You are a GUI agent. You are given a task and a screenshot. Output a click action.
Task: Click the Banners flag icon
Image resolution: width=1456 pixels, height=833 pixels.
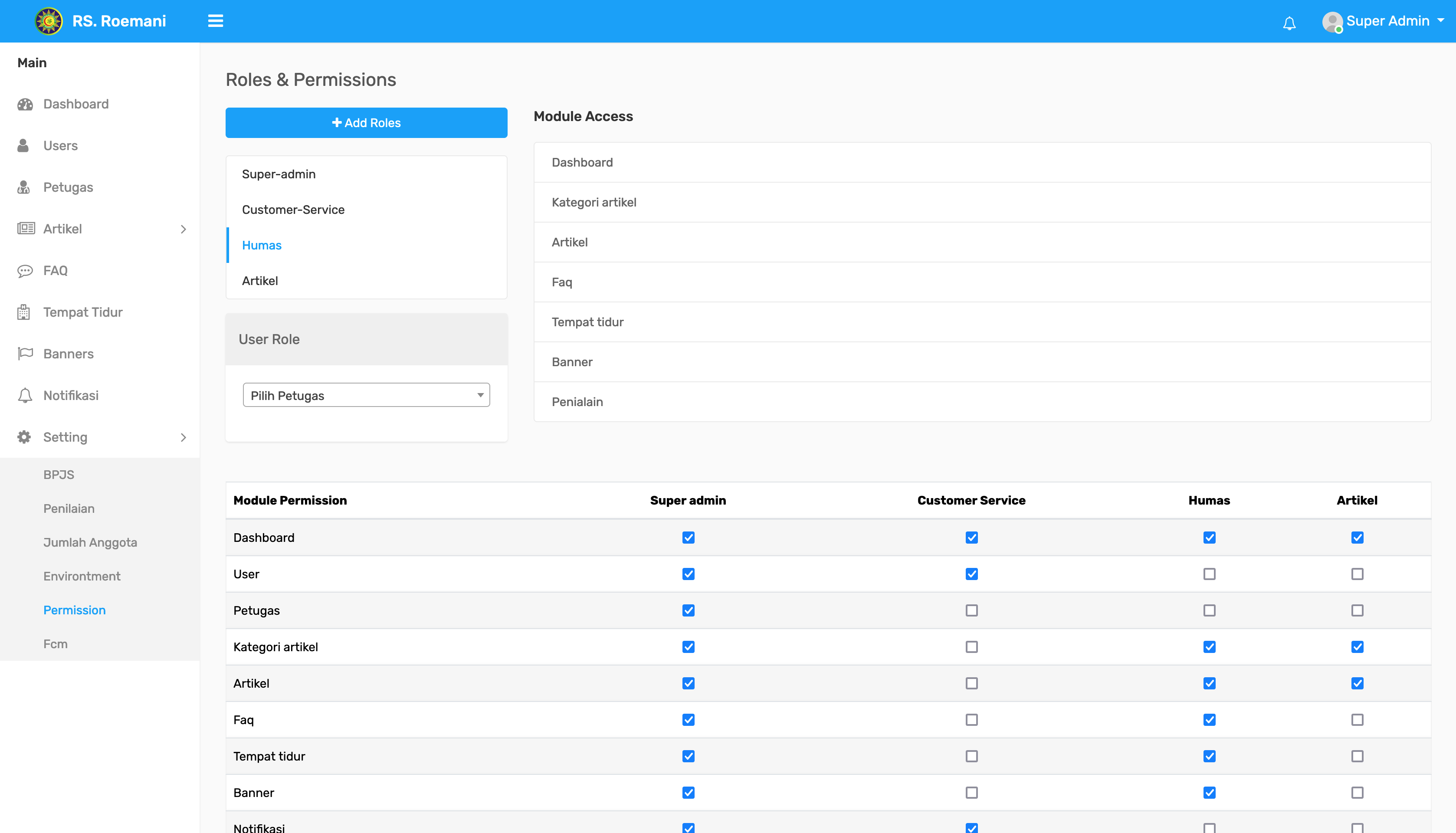(x=25, y=354)
